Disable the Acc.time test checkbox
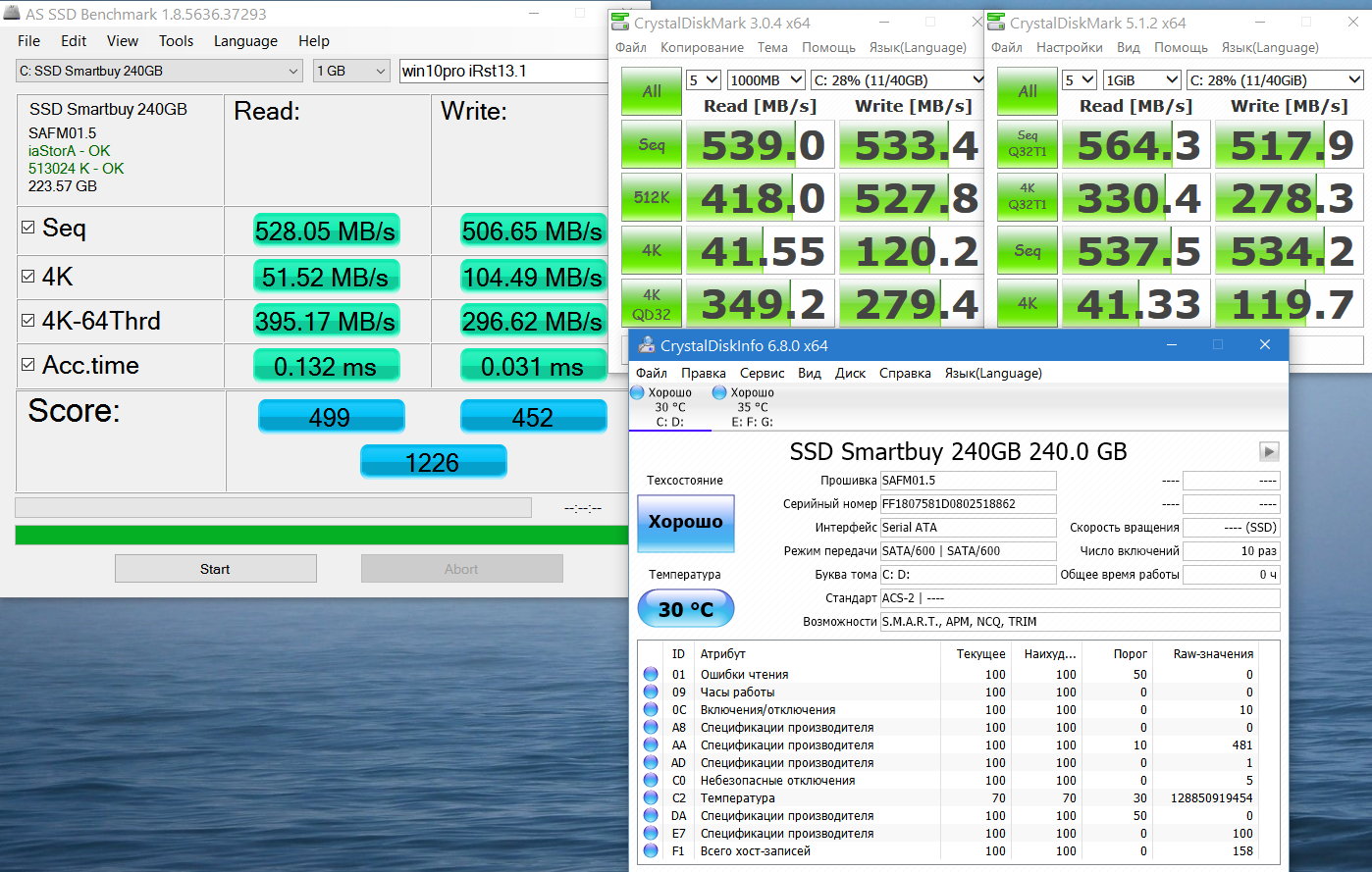The image size is (1372, 872). [28, 365]
